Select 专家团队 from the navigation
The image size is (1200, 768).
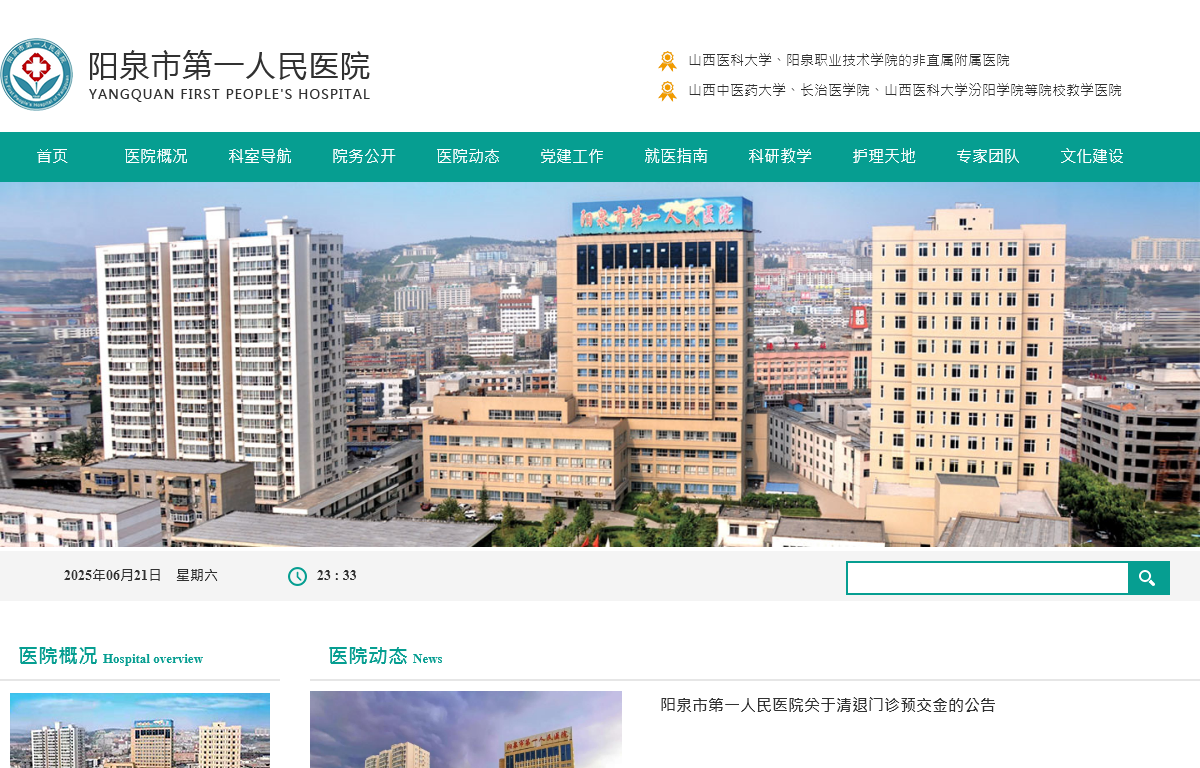[x=988, y=156]
